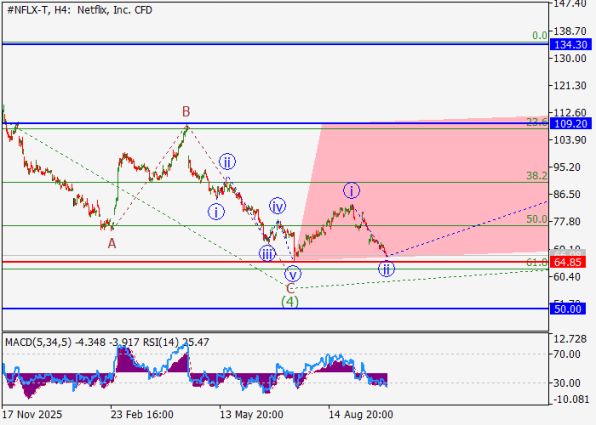Viewport: 596px width, 425px height.
Task: Select the 50.00 support level tag
Action: (x=567, y=309)
